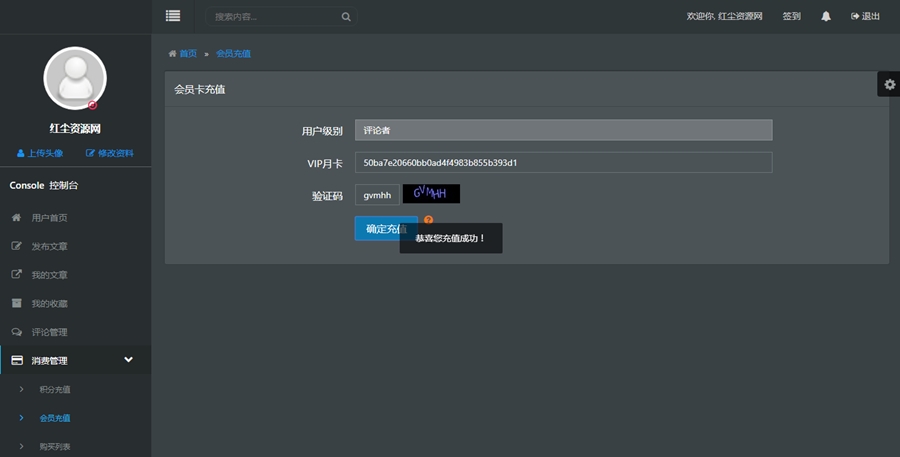Click the VIP月卡 card code field
This screenshot has height=457, width=900.
[564, 162]
